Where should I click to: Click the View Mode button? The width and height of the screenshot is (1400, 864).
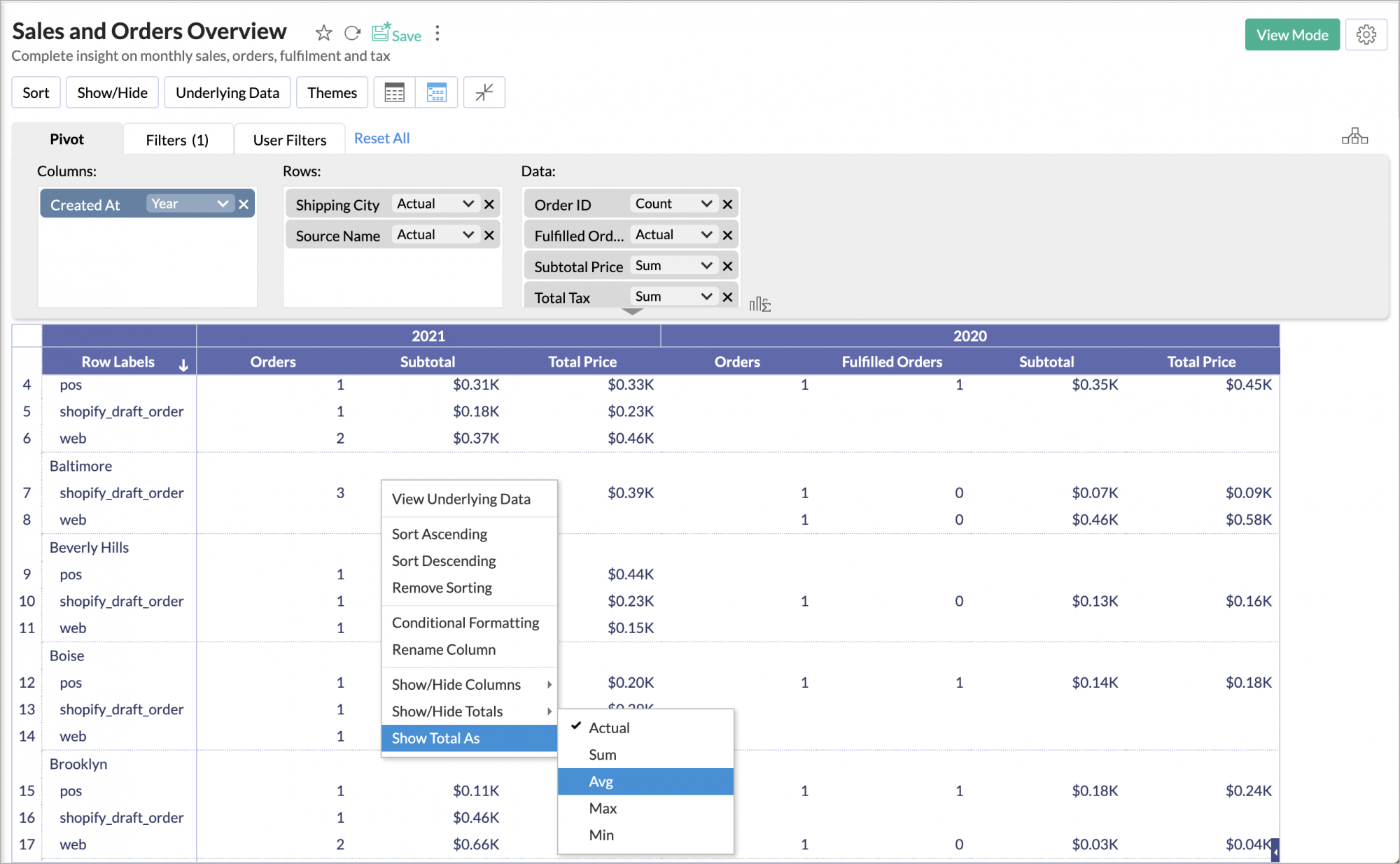coord(1291,34)
